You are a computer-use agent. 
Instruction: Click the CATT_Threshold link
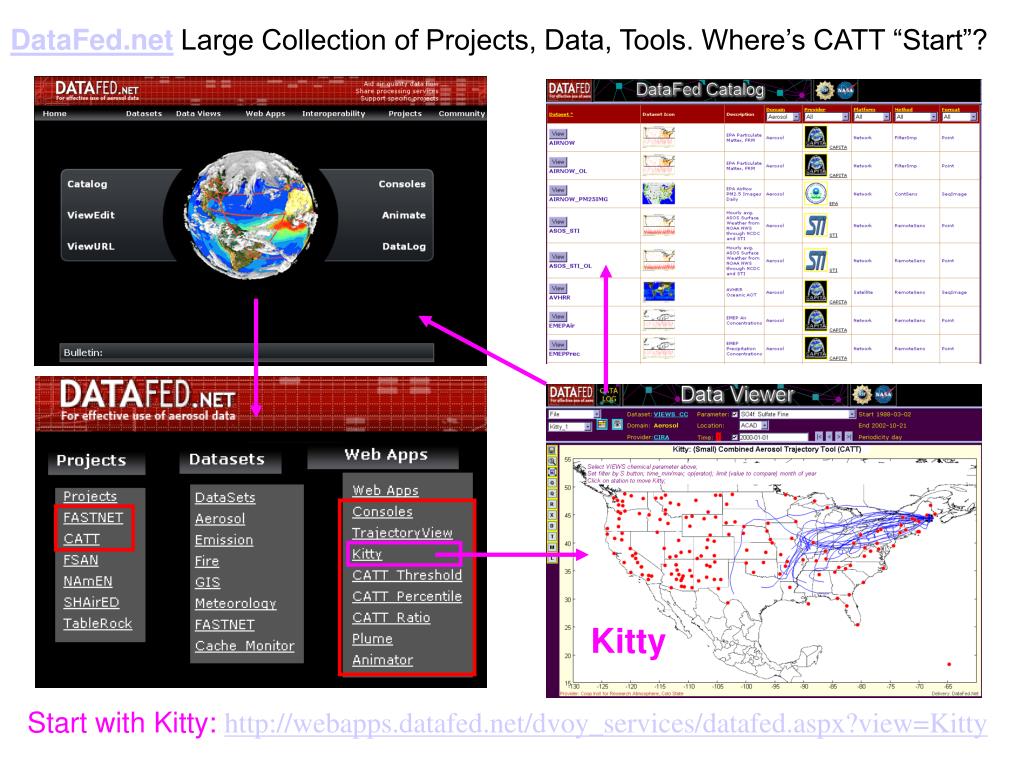click(x=407, y=575)
